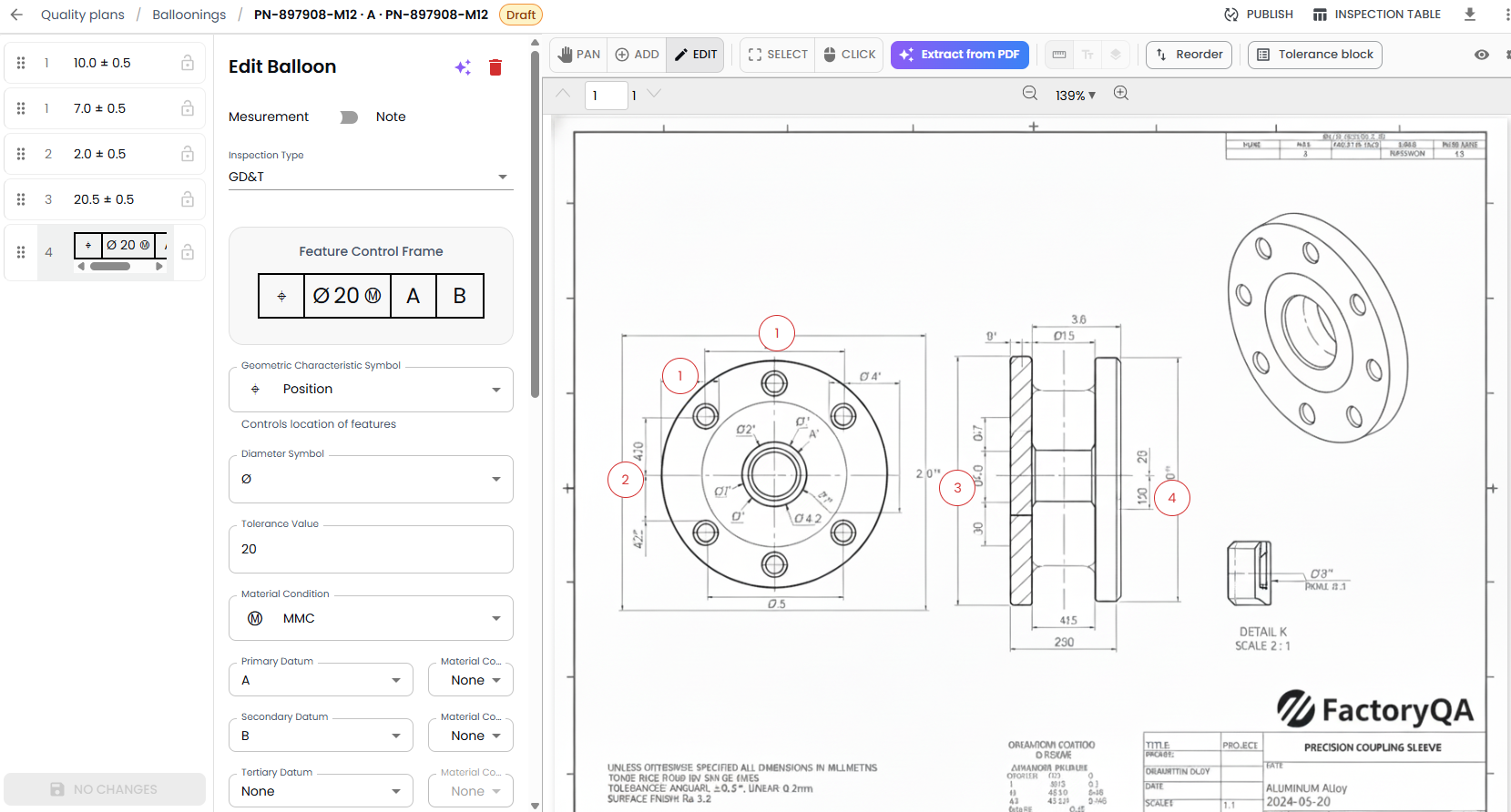Open Geometric Characteristic Symbol dropdown
This screenshot has height=812, width=1511.
click(371, 390)
